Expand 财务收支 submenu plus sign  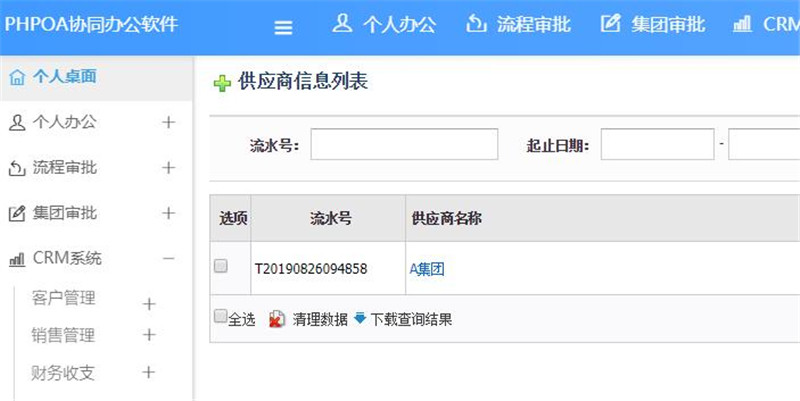[148, 372]
